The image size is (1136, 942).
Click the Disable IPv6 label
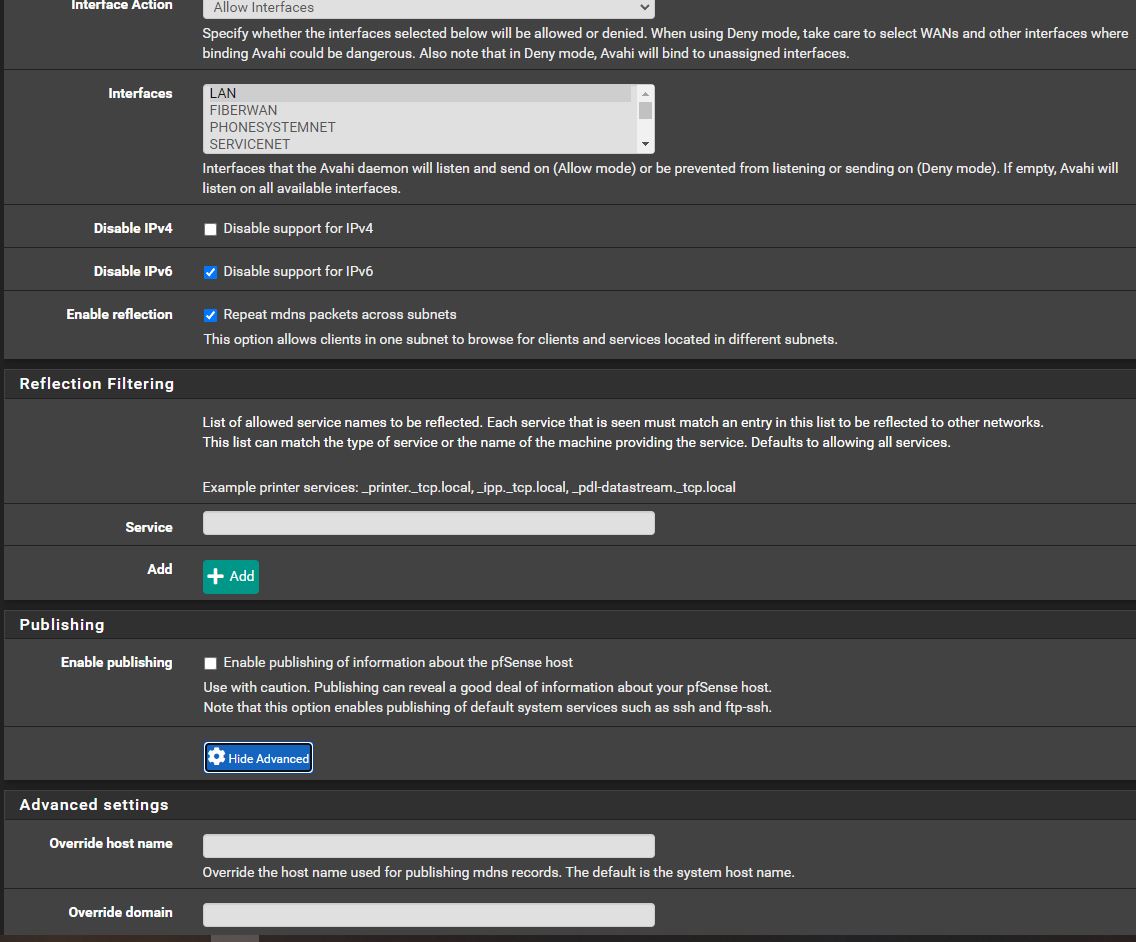point(133,271)
